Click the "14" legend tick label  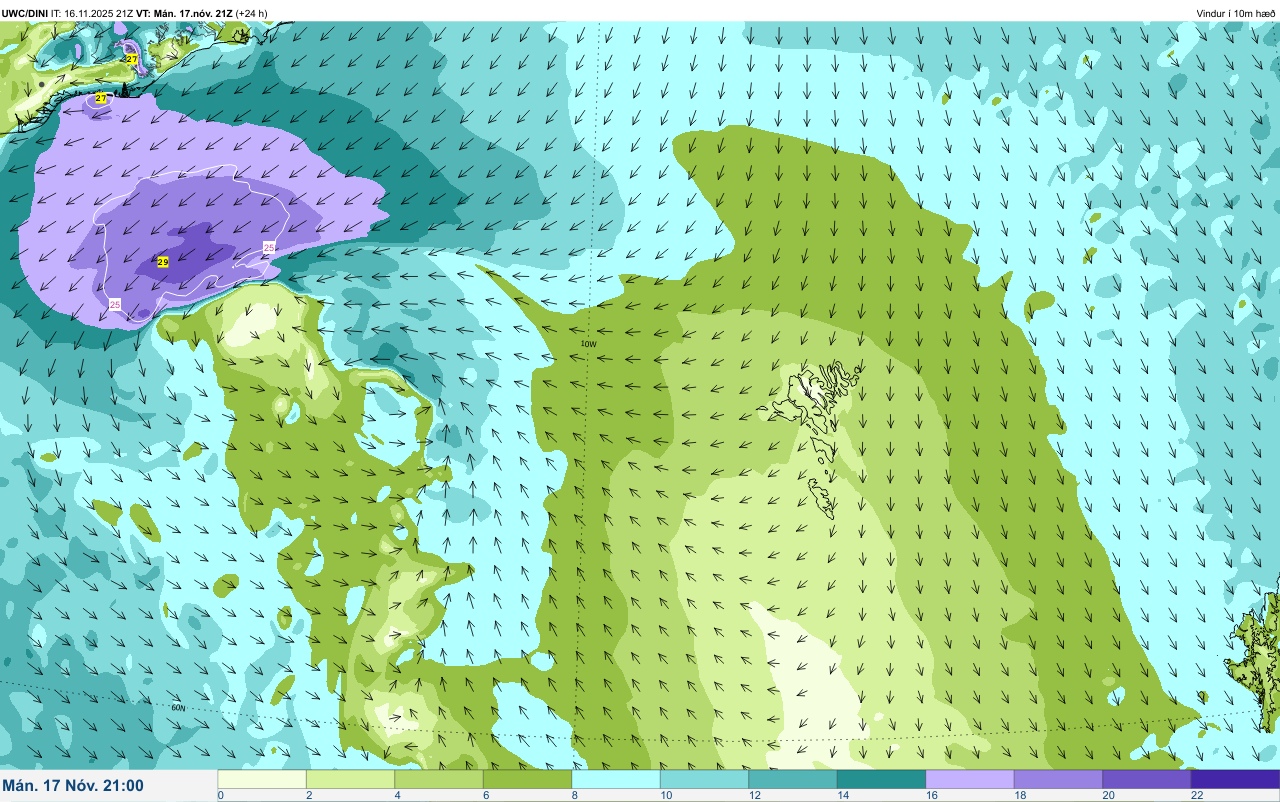[x=841, y=796]
